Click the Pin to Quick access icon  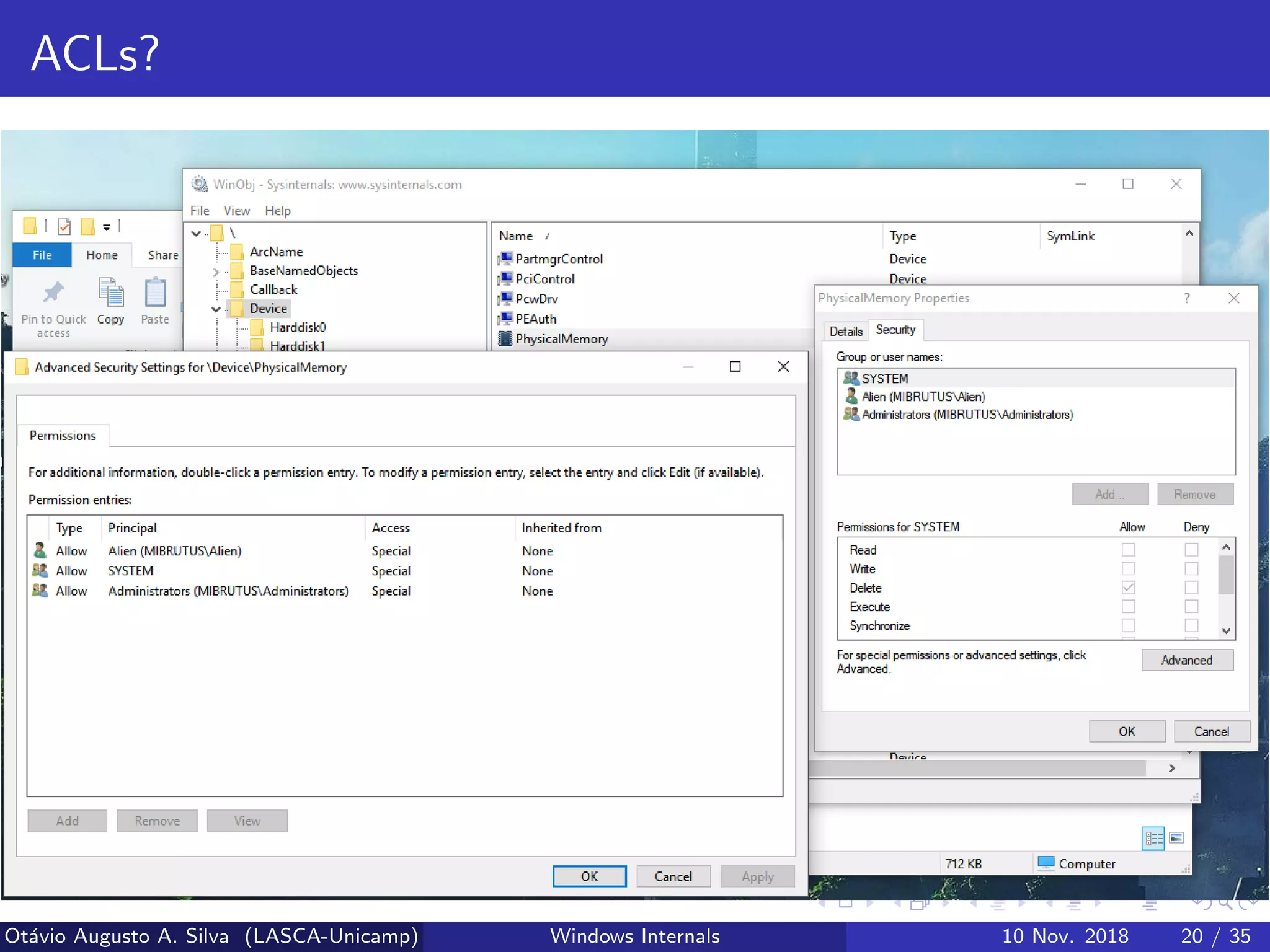pos(54,292)
